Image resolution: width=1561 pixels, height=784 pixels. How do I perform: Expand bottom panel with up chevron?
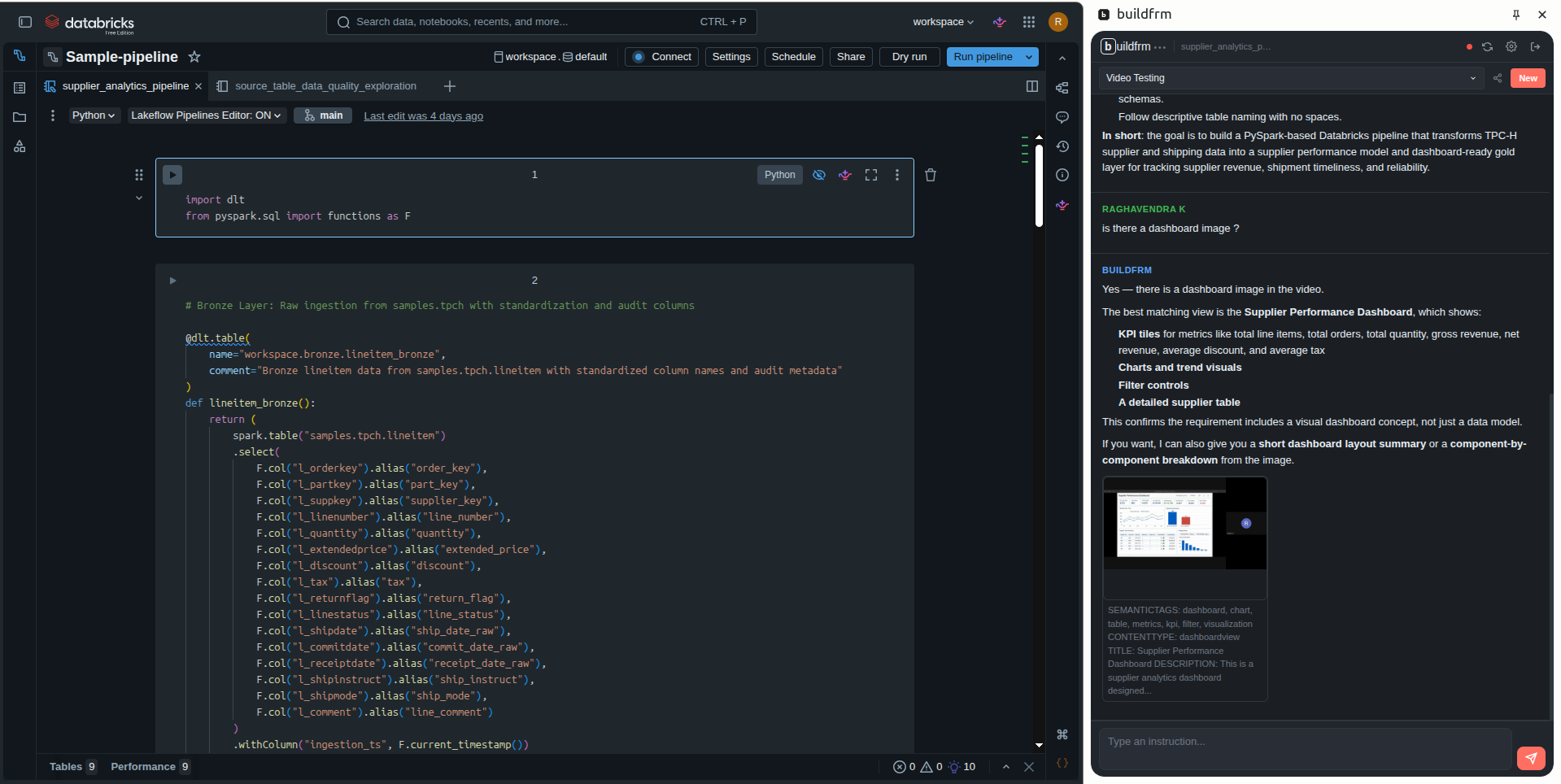click(x=1006, y=767)
